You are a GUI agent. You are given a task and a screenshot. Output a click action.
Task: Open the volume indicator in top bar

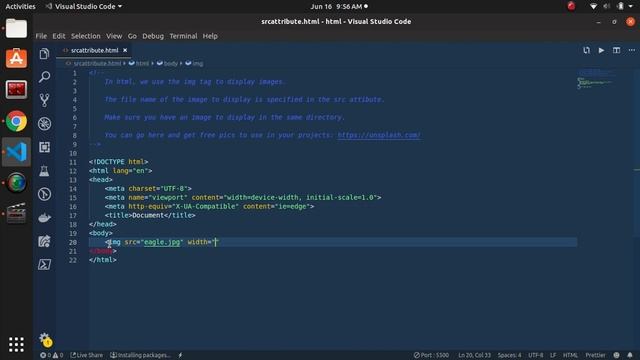coord(607,7)
